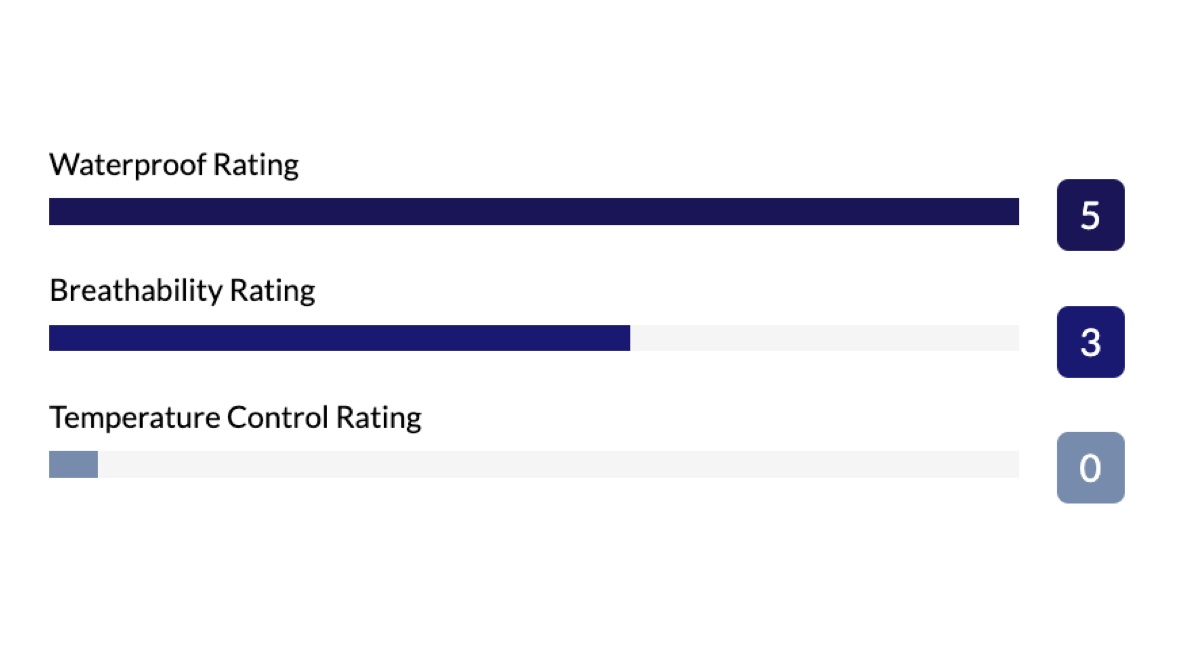
Task: Select the Breathability Rating label
Action: pos(182,291)
